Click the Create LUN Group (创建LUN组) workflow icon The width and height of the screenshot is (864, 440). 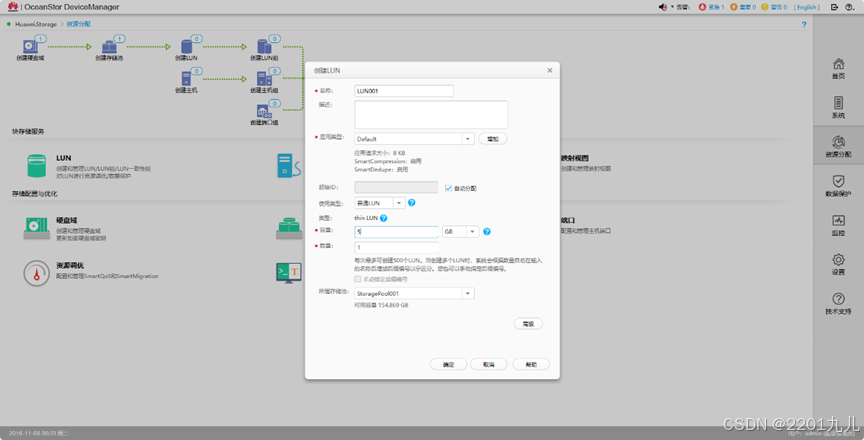point(264,47)
